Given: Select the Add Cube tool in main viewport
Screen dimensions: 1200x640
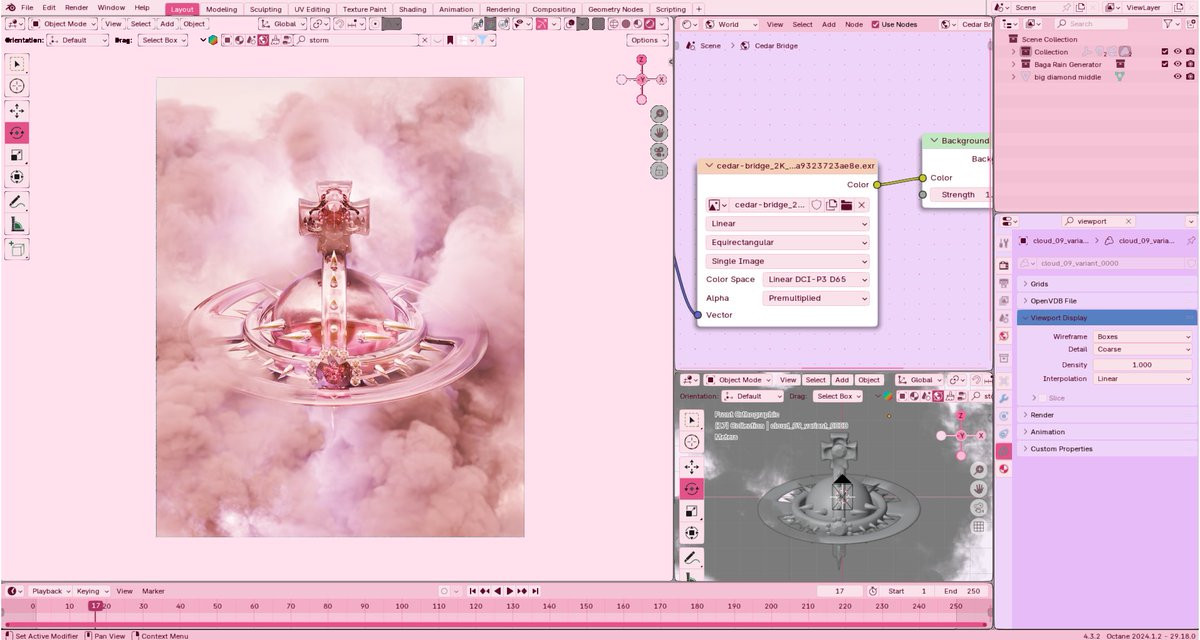Looking at the screenshot, I should (x=17, y=248).
